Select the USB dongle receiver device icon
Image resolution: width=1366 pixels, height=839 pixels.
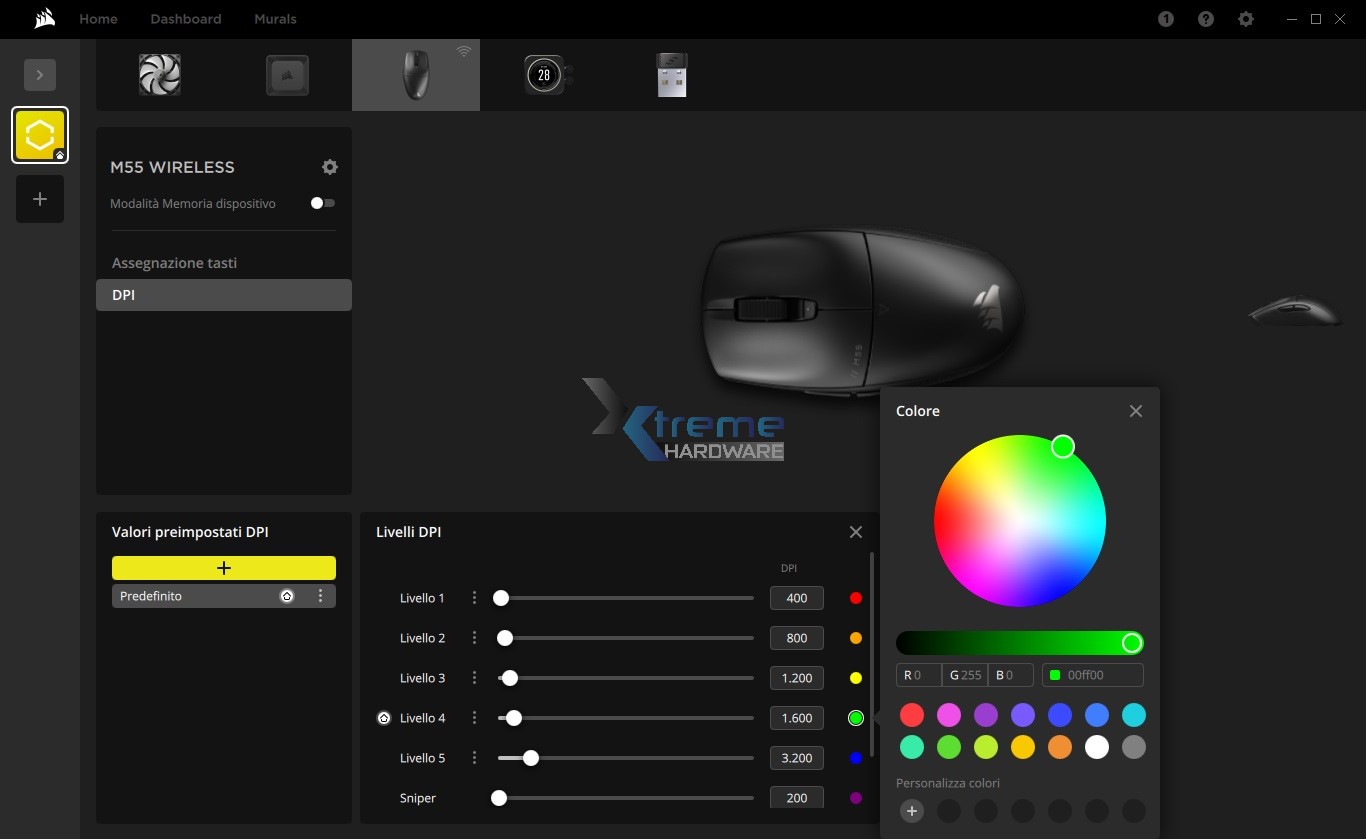pos(671,75)
